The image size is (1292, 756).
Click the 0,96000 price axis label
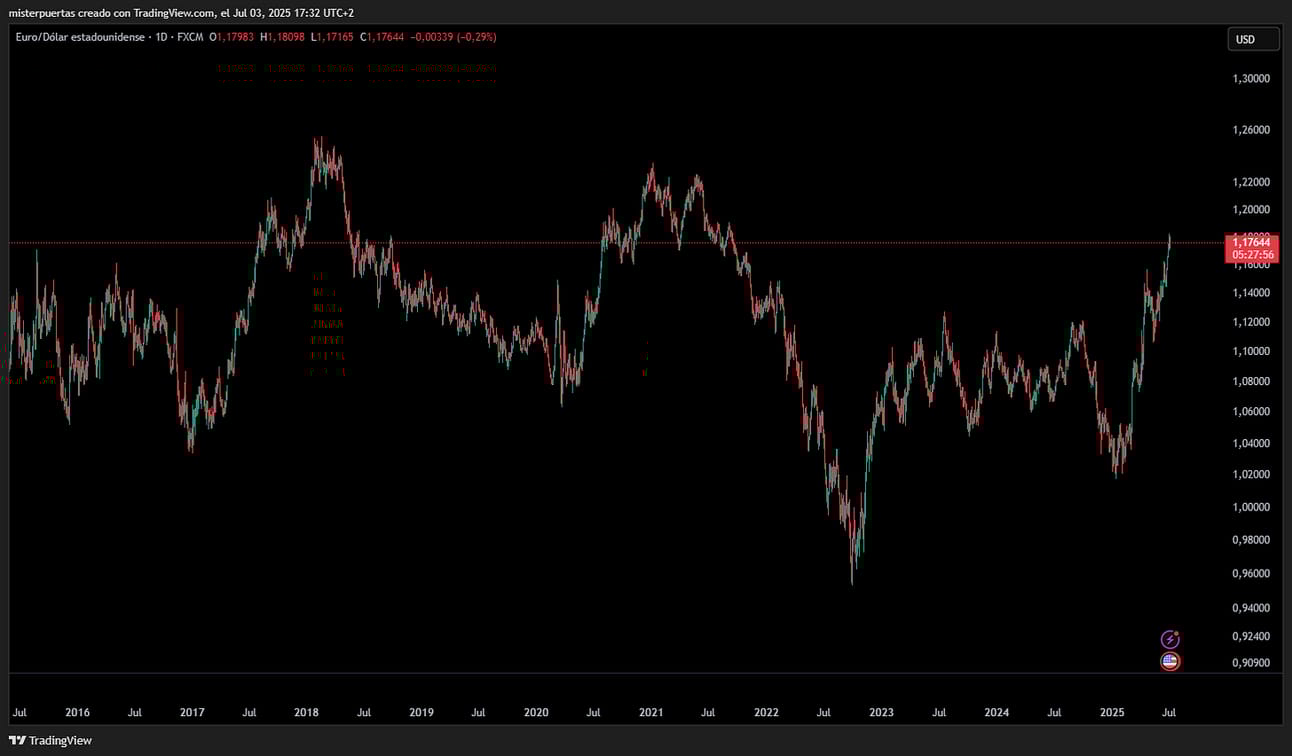[1250, 574]
